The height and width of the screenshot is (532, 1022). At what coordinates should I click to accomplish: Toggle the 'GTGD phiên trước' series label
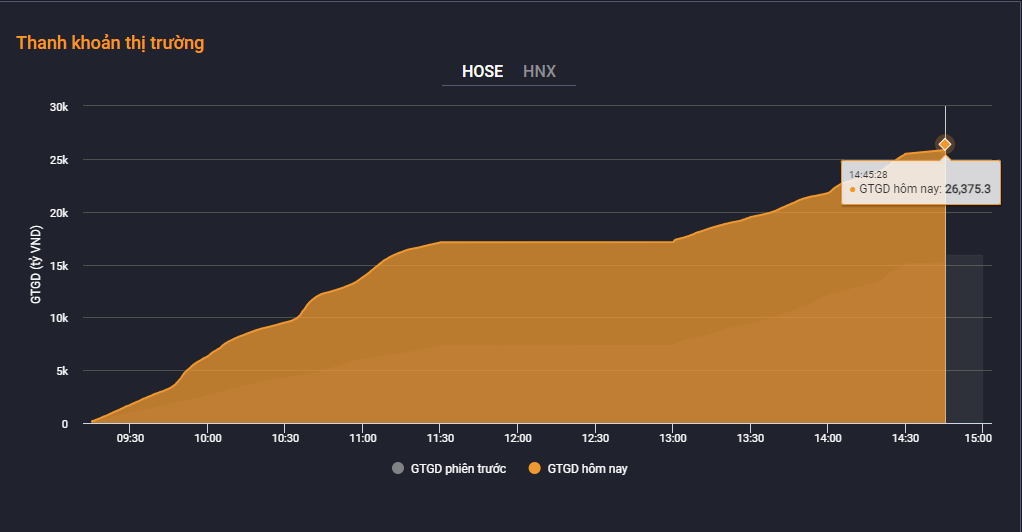pyautogui.click(x=458, y=468)
